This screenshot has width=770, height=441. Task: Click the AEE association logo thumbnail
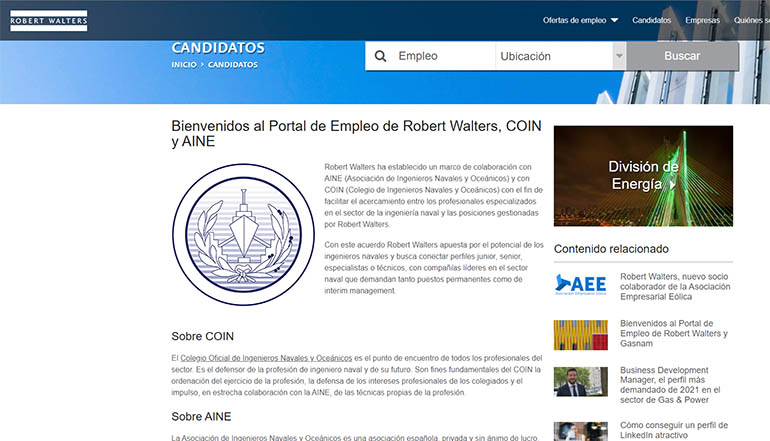(x=580, y=283)
